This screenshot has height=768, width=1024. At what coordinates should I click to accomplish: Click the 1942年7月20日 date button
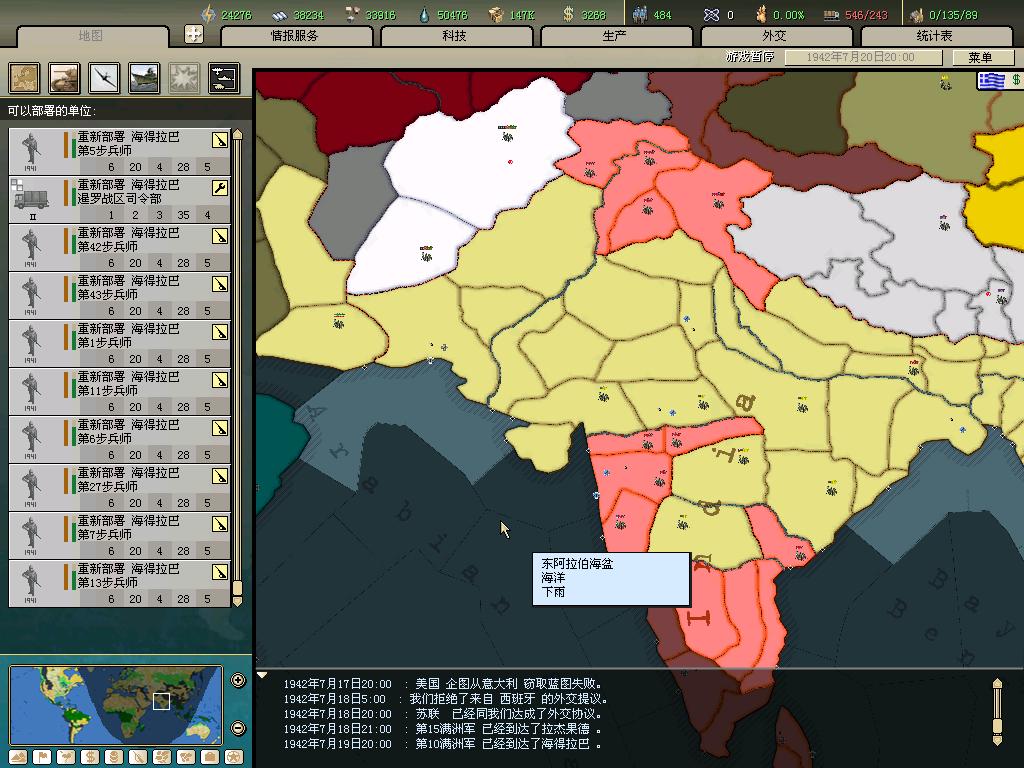862,58
